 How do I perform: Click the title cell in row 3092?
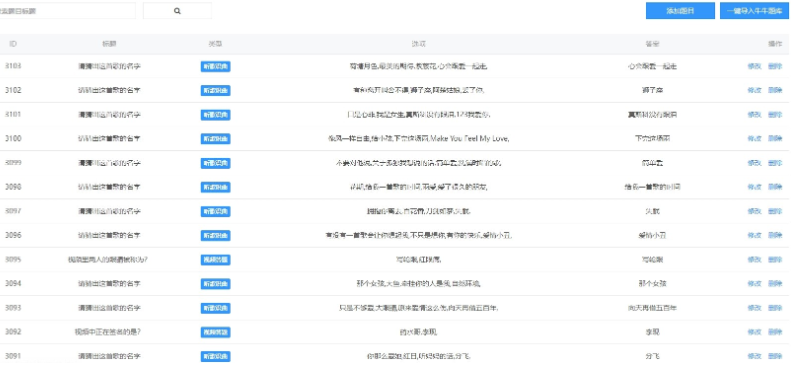pyautogui.click(x=108, y=332)
